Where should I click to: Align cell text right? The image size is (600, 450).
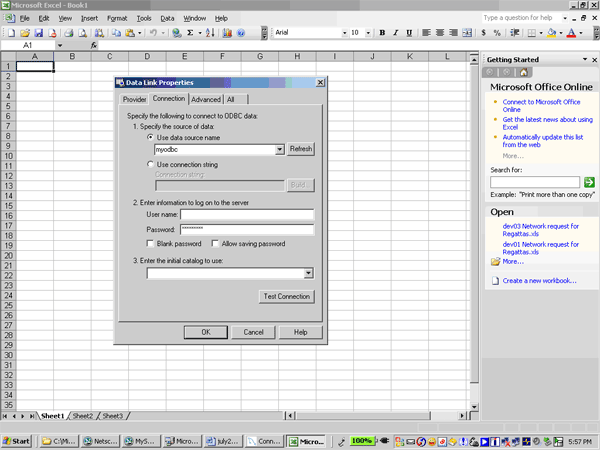(453, 33)
